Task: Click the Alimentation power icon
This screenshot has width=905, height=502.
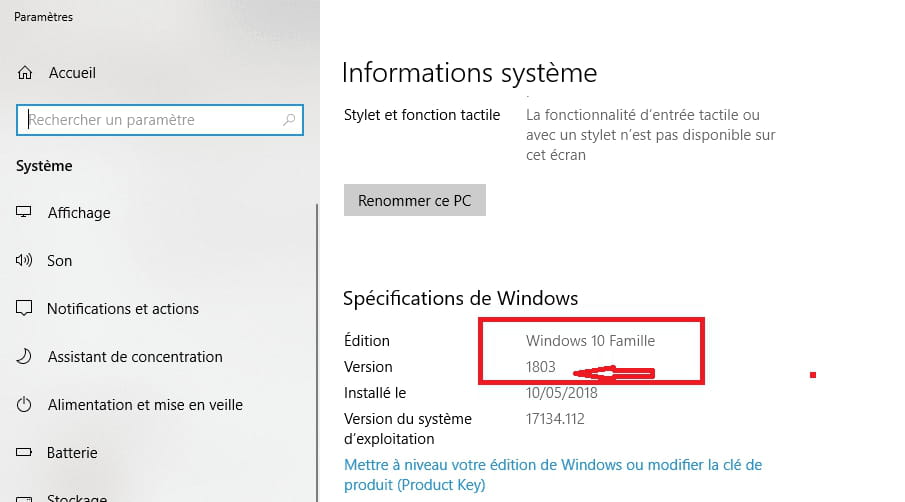Action: [24, 404]
